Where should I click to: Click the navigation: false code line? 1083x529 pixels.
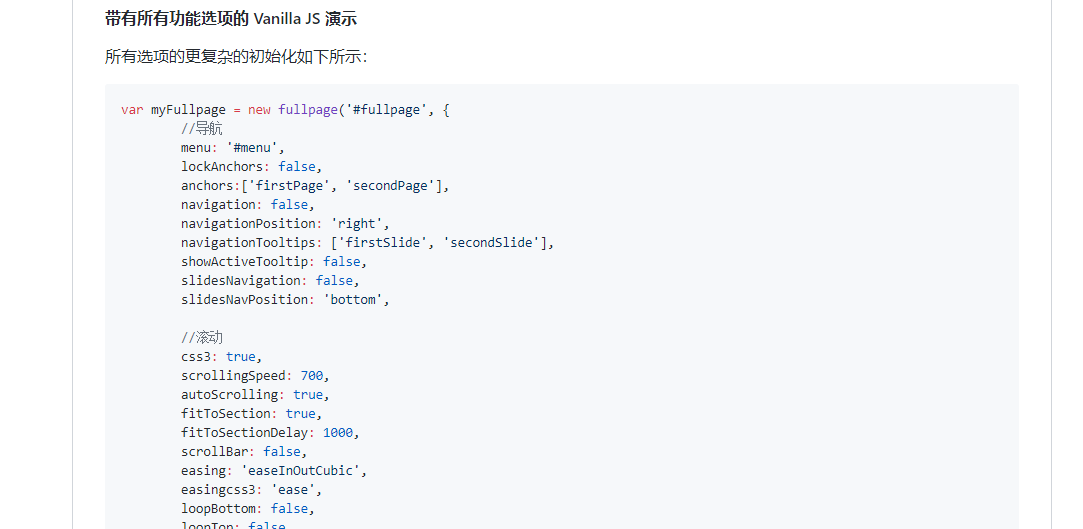(x=247, y=205)
